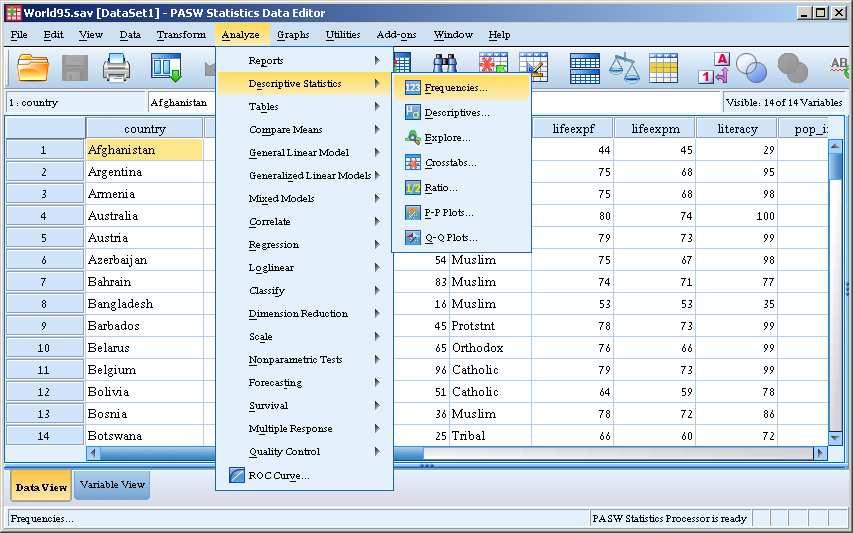The height and width of the screenshot is (533, 853).
Task: Select the Bangladesh country cell
Action: (x=144, y=303)
